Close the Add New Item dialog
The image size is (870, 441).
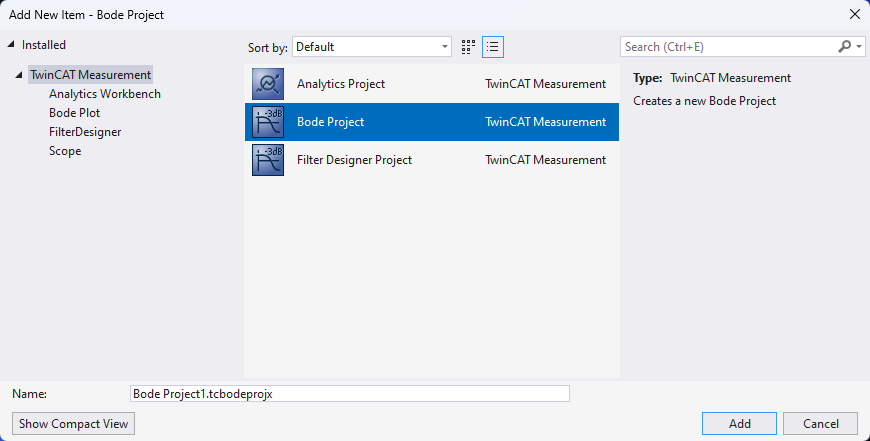[855, 14]
